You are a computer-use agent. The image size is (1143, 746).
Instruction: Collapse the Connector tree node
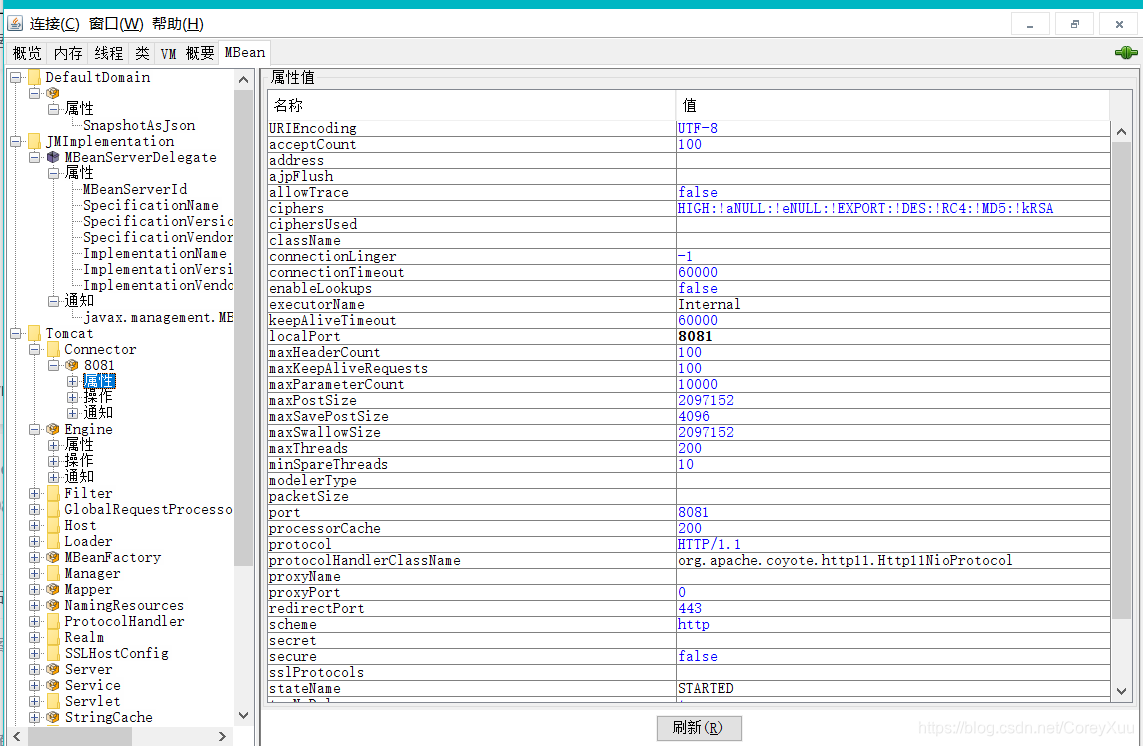point(34,349)
